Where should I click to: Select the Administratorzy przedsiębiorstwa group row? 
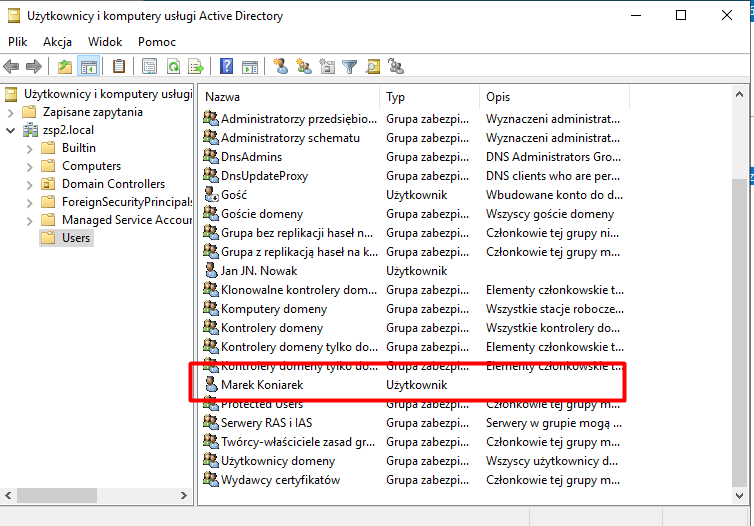414,118
